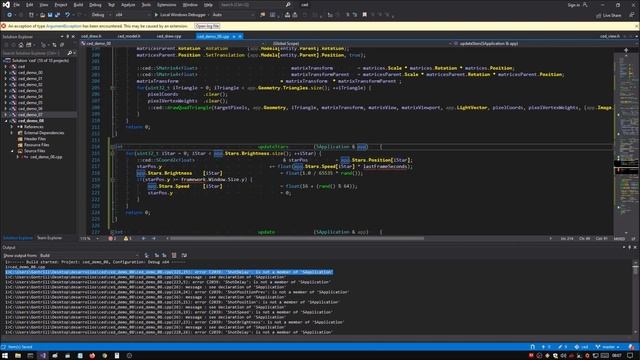The image size is (640, 360).
Task: Click the ArgumentException link in the warning bar
Action: tap(64, 26)
